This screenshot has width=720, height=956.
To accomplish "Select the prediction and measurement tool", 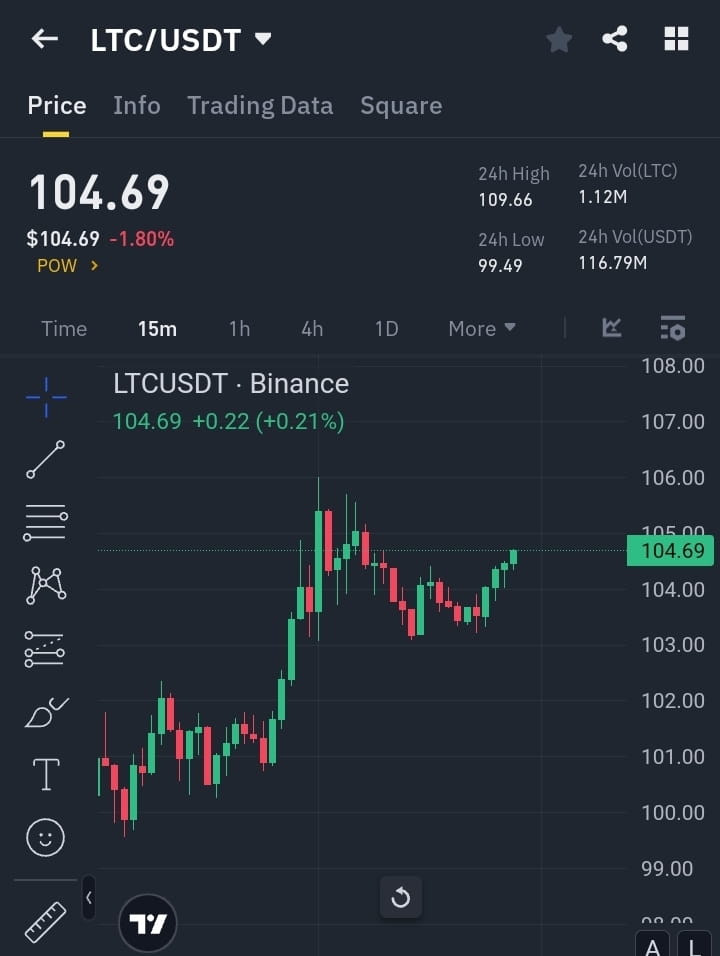I will [45, 649].
